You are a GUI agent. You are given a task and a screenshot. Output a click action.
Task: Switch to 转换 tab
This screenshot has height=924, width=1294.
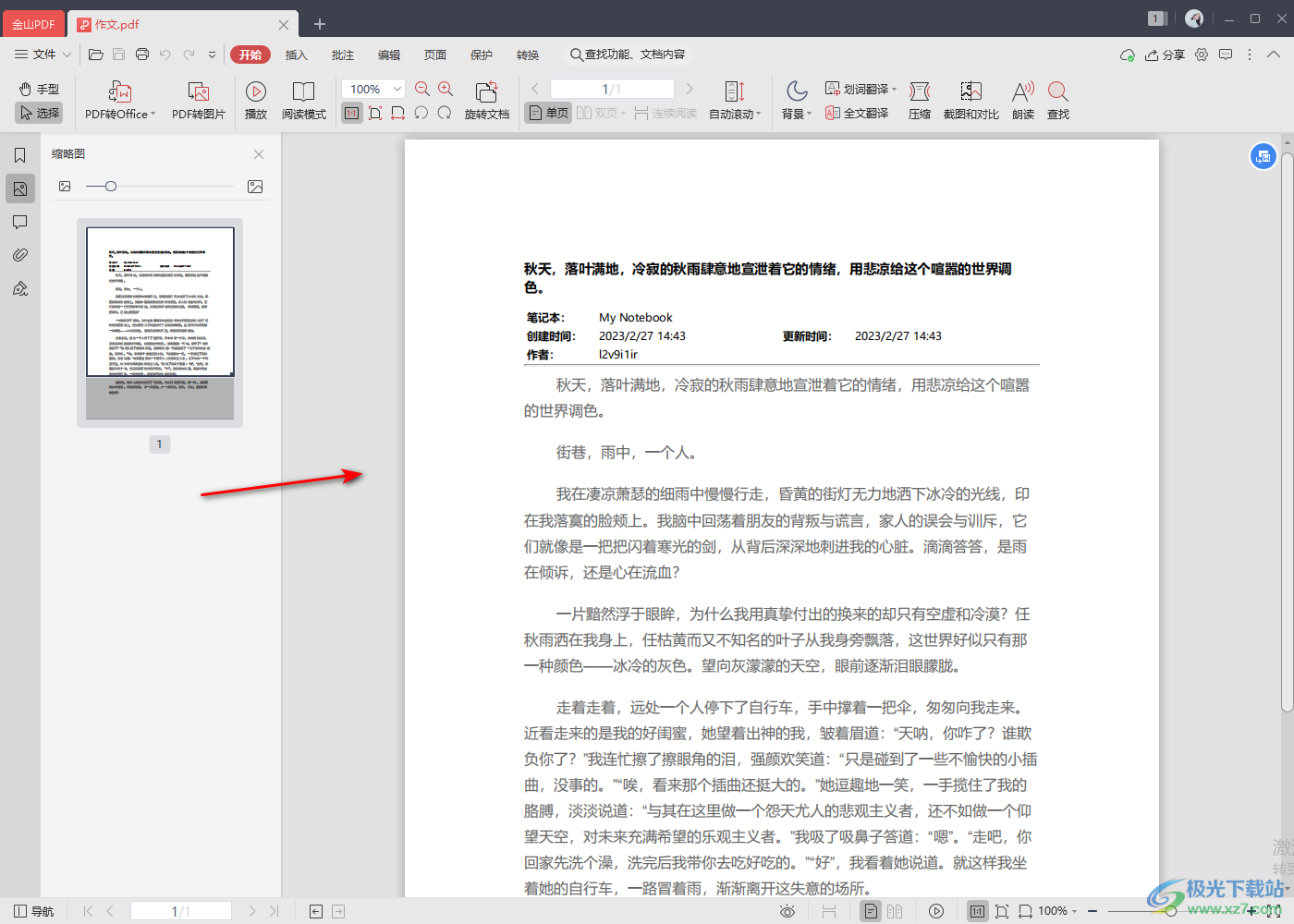pos(528,55)
